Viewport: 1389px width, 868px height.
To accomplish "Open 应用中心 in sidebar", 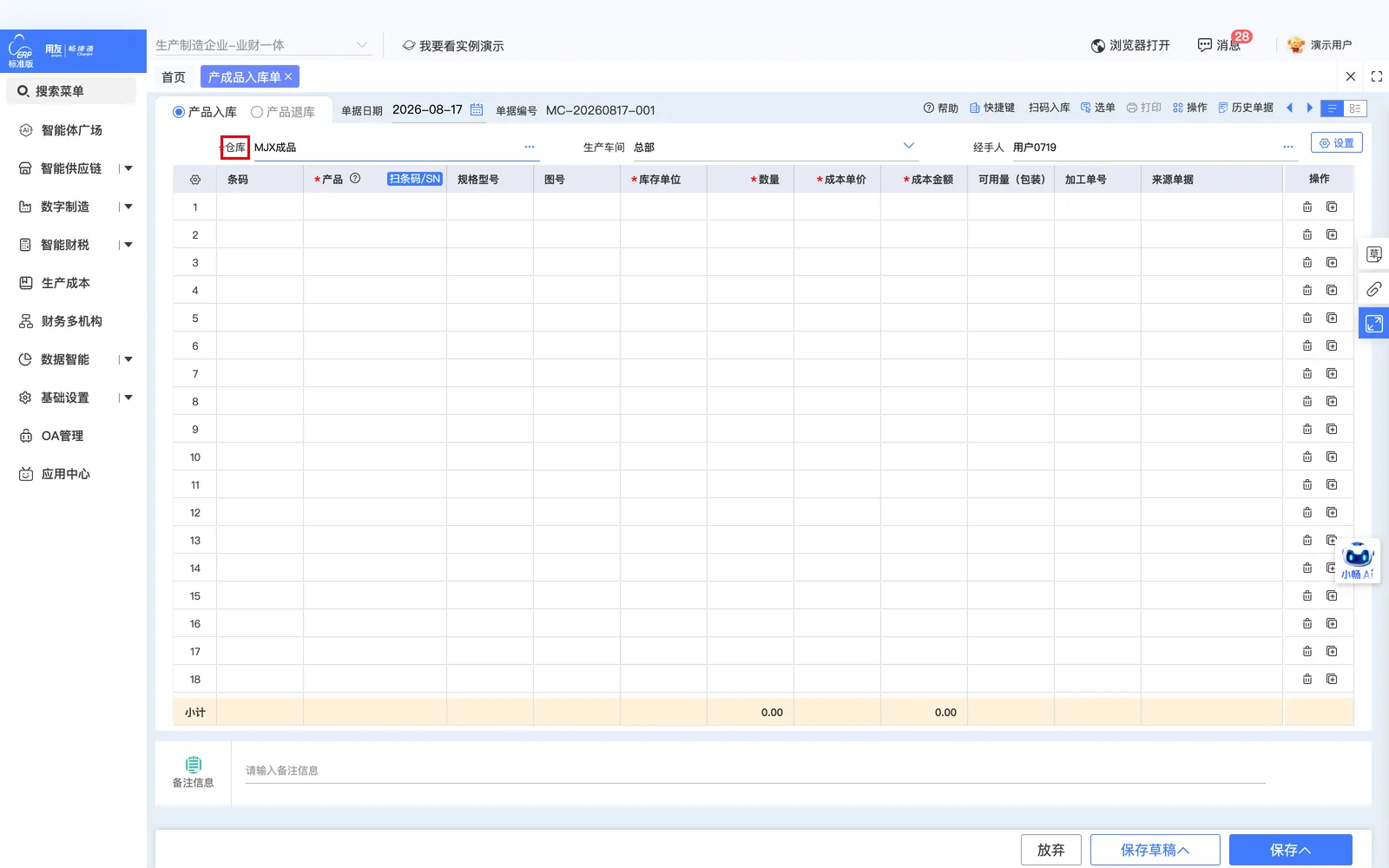I will 66,474.
